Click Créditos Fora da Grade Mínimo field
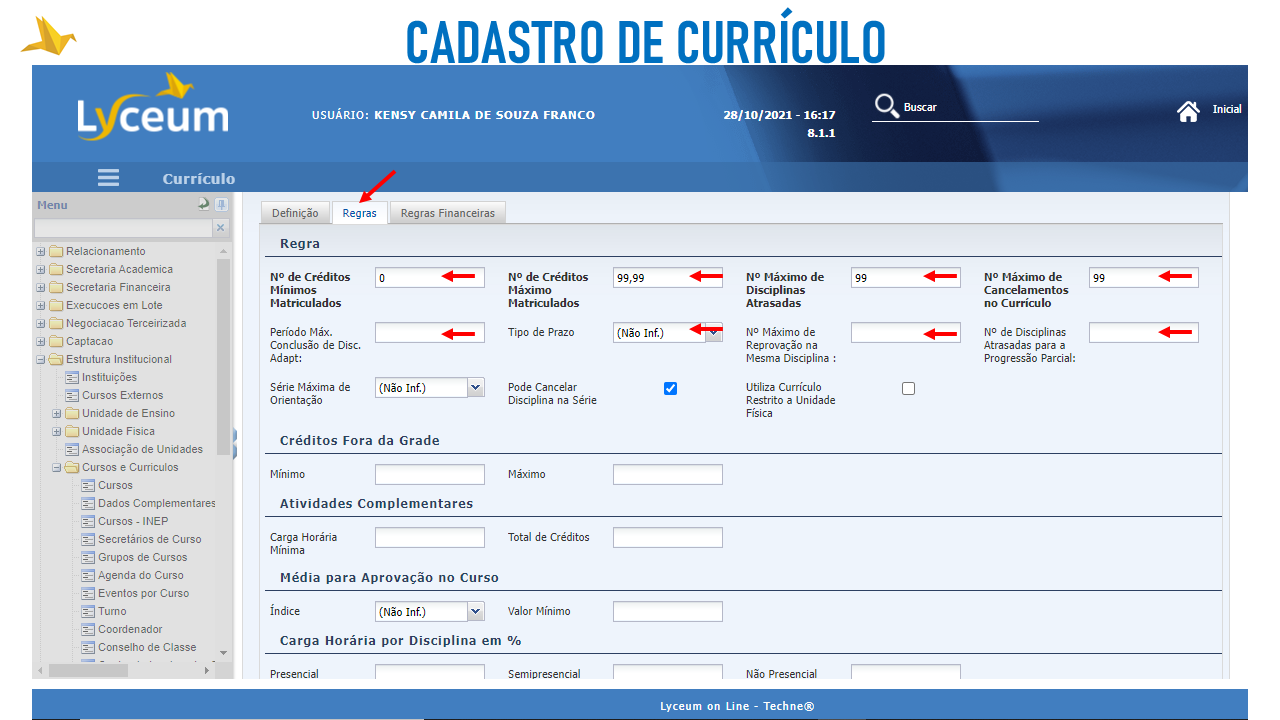Screen dimensions: 1280x720 tap(430, 474)
